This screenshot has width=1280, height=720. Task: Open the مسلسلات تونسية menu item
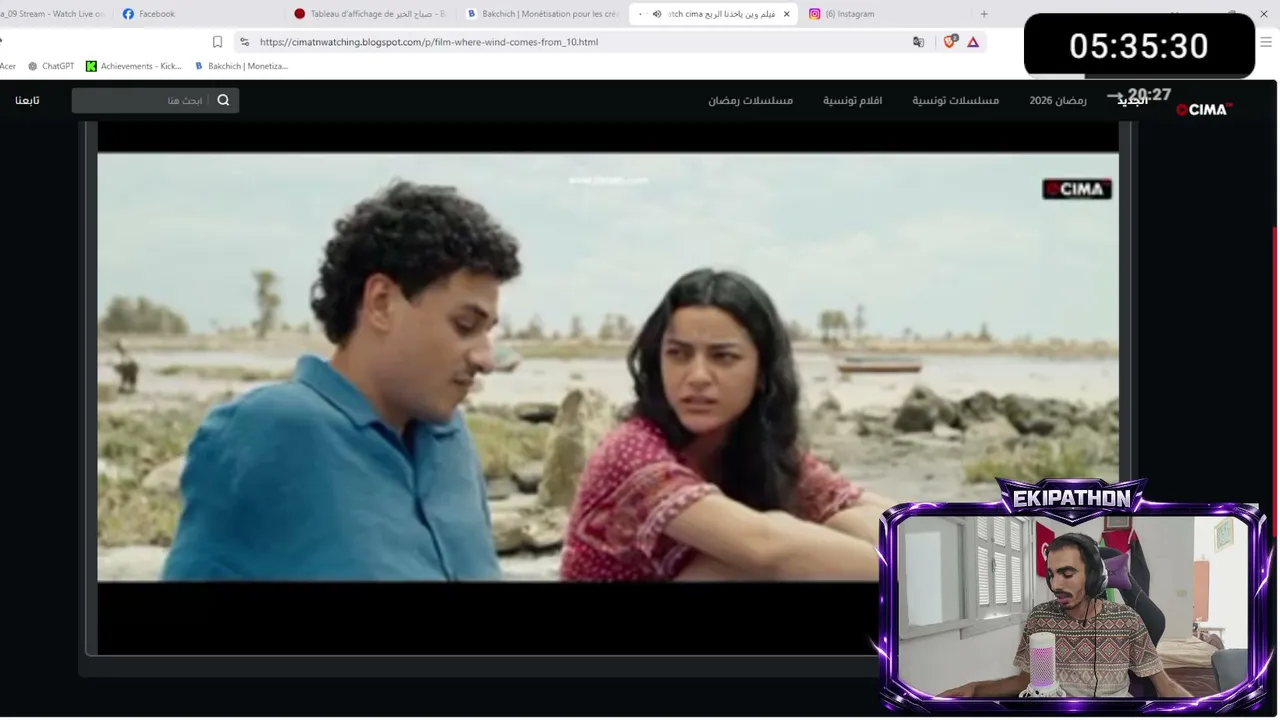pos(956,100)
